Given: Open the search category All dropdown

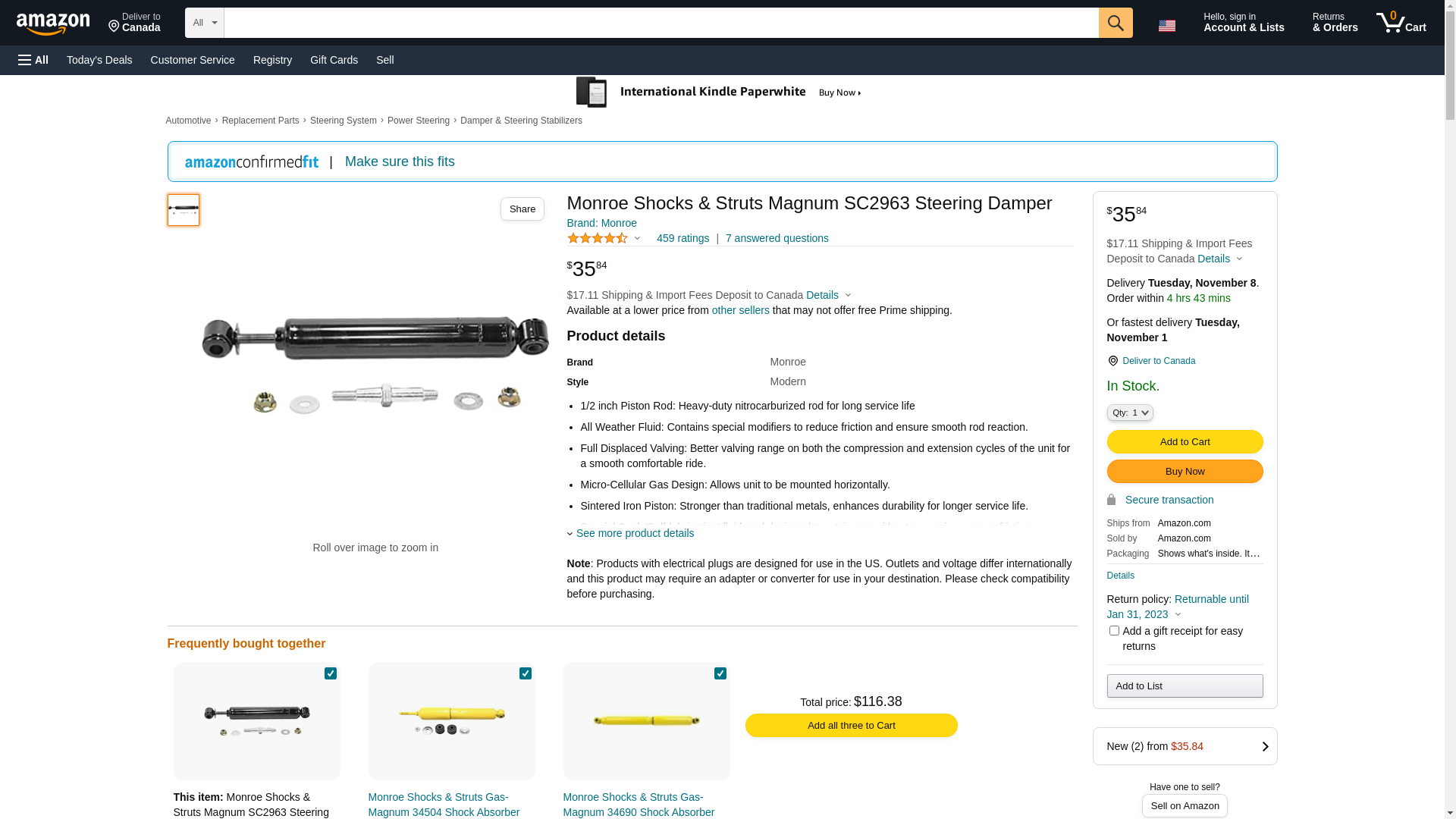Looking at the screenshot, I should pyautogui.click(x=205, y=23).
